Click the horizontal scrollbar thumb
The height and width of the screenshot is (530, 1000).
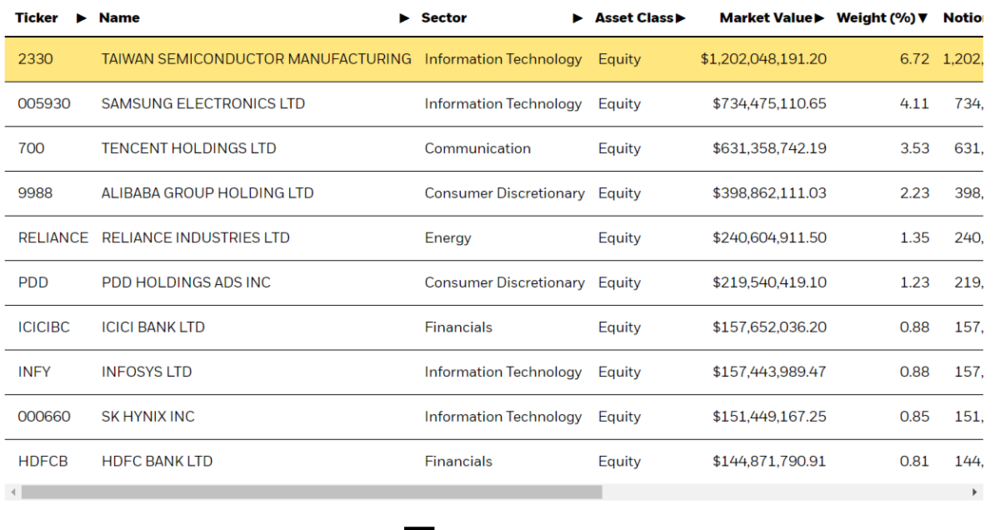click(311, 492)
